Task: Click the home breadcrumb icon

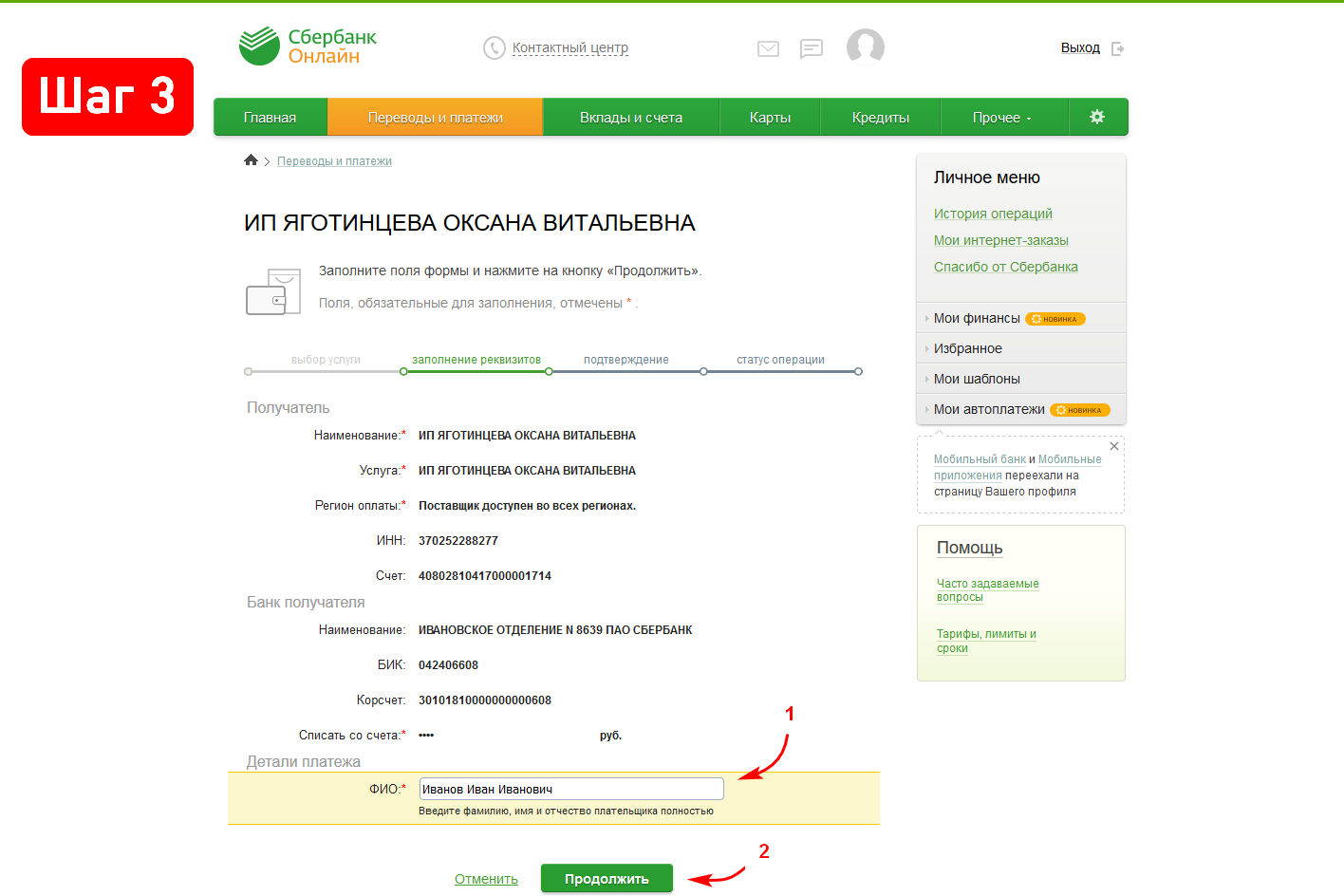Action: [251, 160]
